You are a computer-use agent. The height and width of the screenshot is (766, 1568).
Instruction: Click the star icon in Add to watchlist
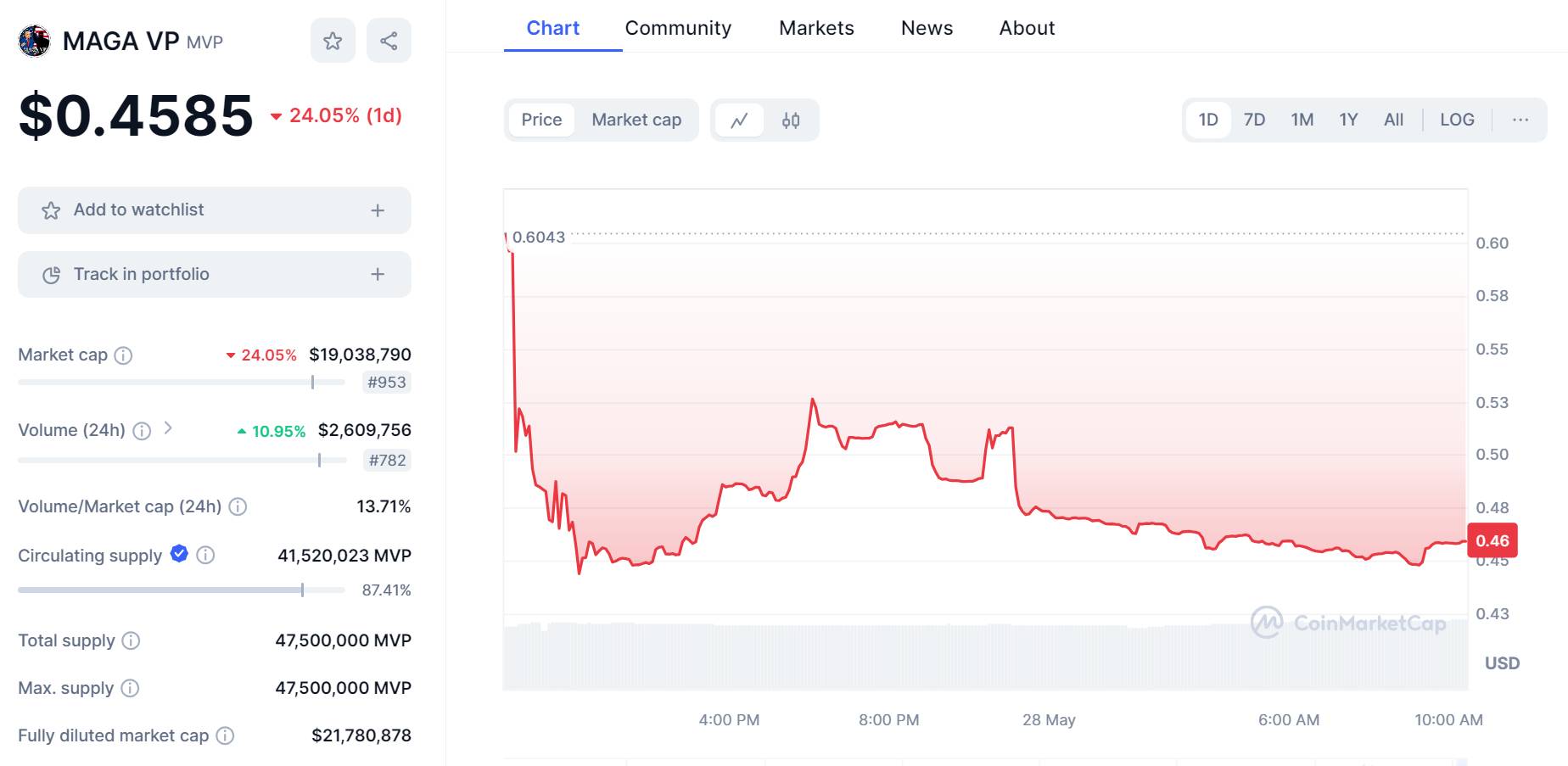(51, 210)
